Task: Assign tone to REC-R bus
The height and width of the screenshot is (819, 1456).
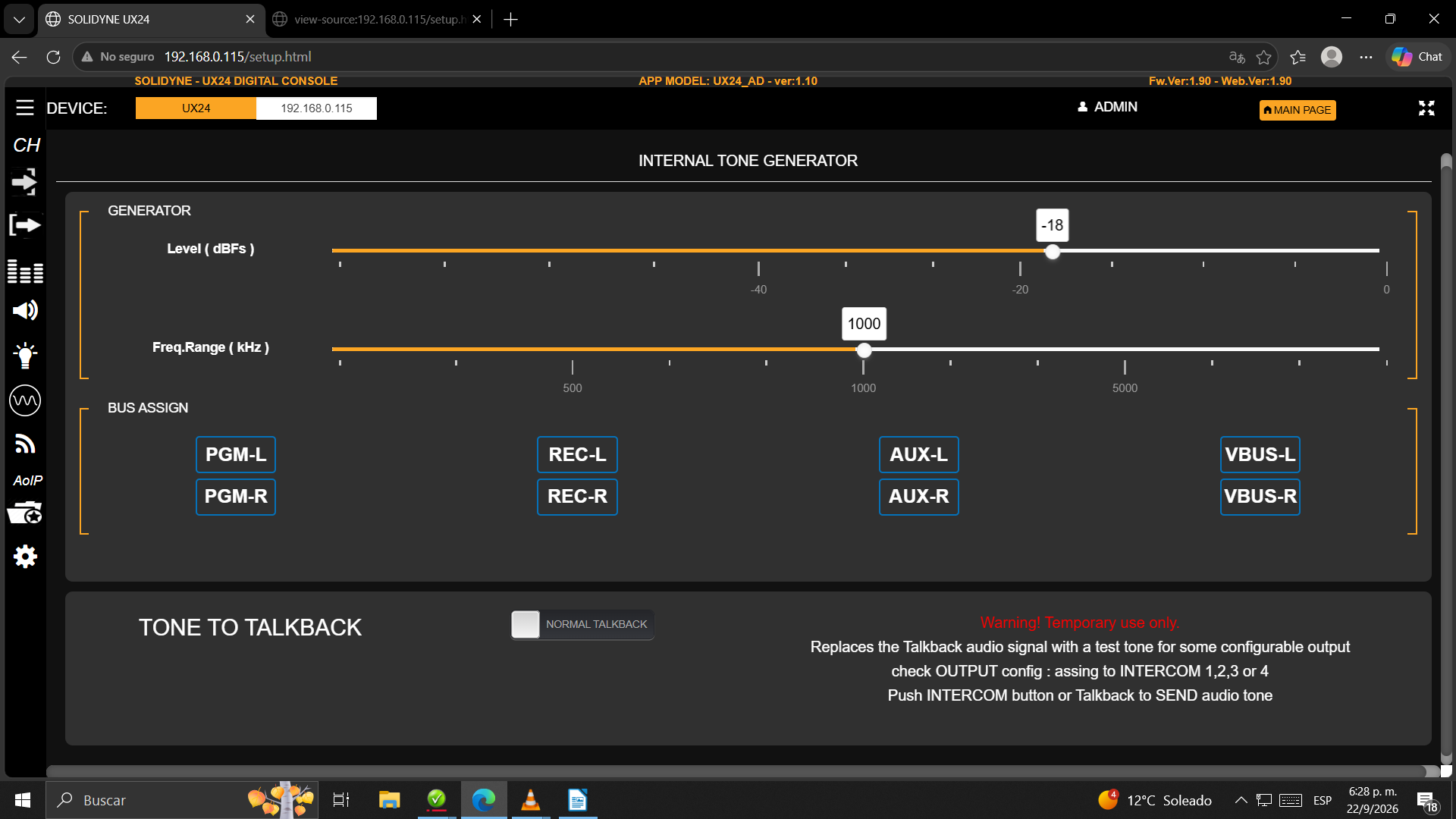Action: click(577, 497)
